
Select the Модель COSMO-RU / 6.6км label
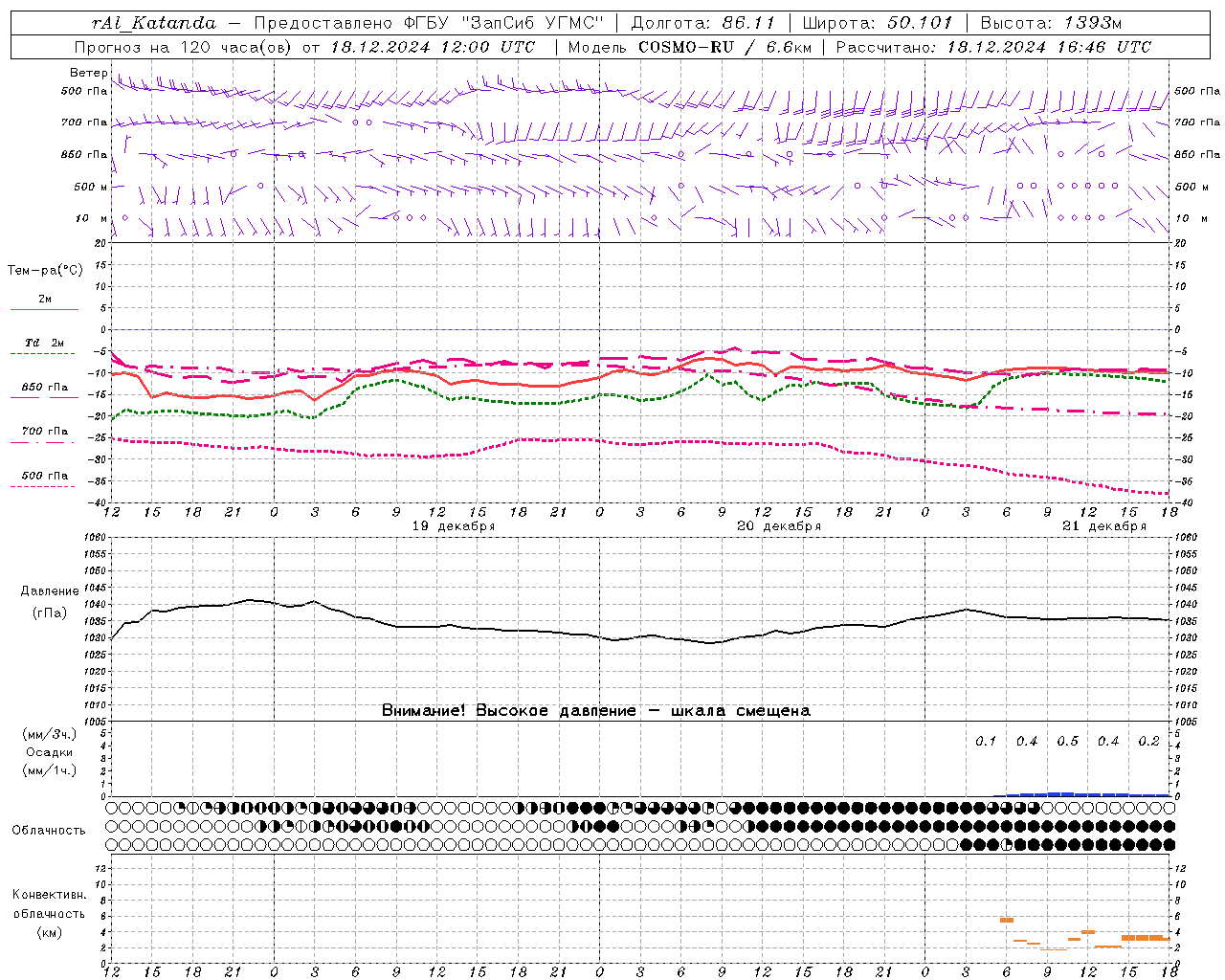point(689,47)
